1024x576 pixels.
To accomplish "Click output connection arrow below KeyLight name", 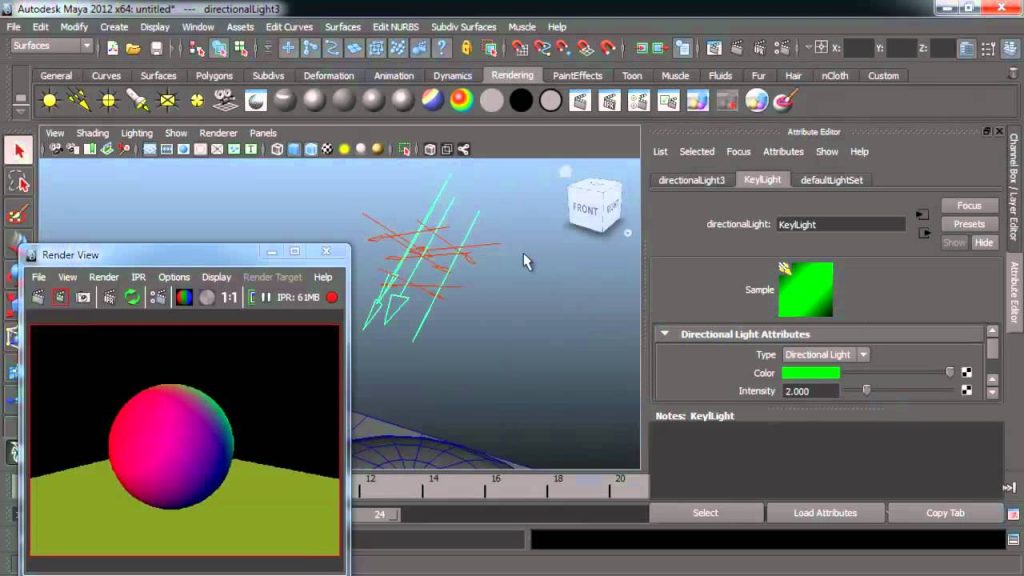I will (924, 233).
